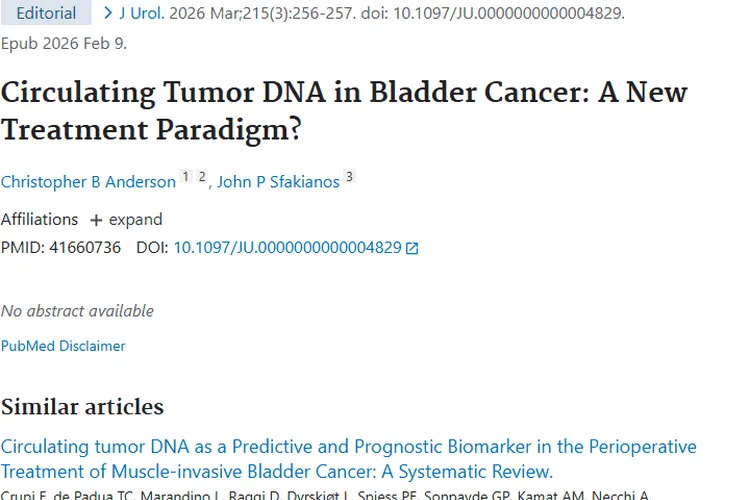This screenshot has height=500, width=750.
Task: Open the PubMed Disclaimer link
Action: [63, 346]
